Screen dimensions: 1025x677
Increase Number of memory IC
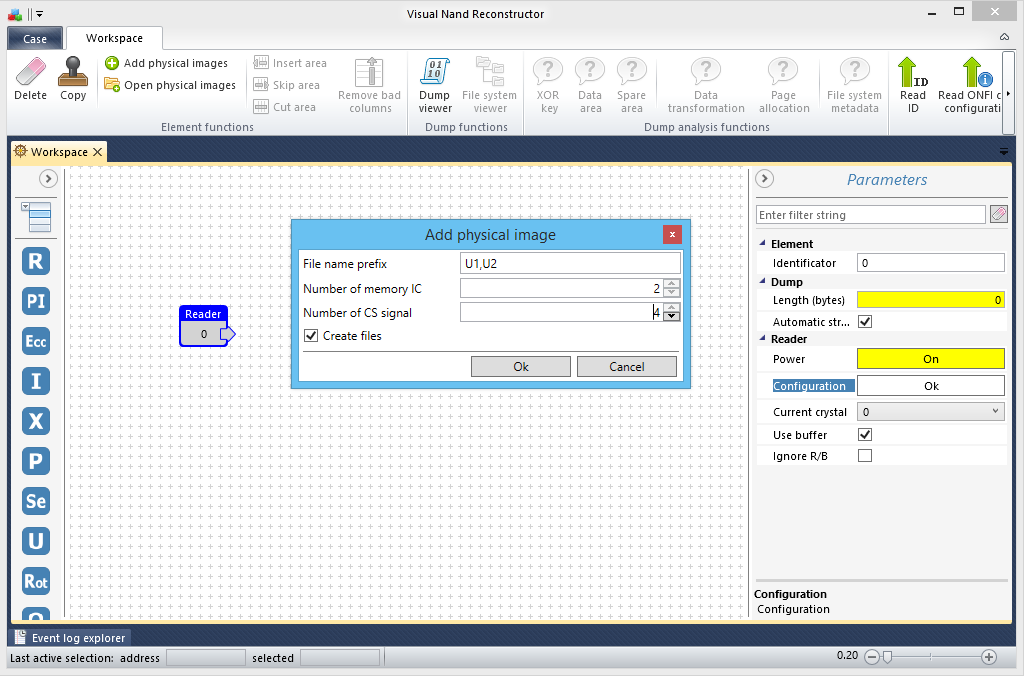tap(672, 284)
